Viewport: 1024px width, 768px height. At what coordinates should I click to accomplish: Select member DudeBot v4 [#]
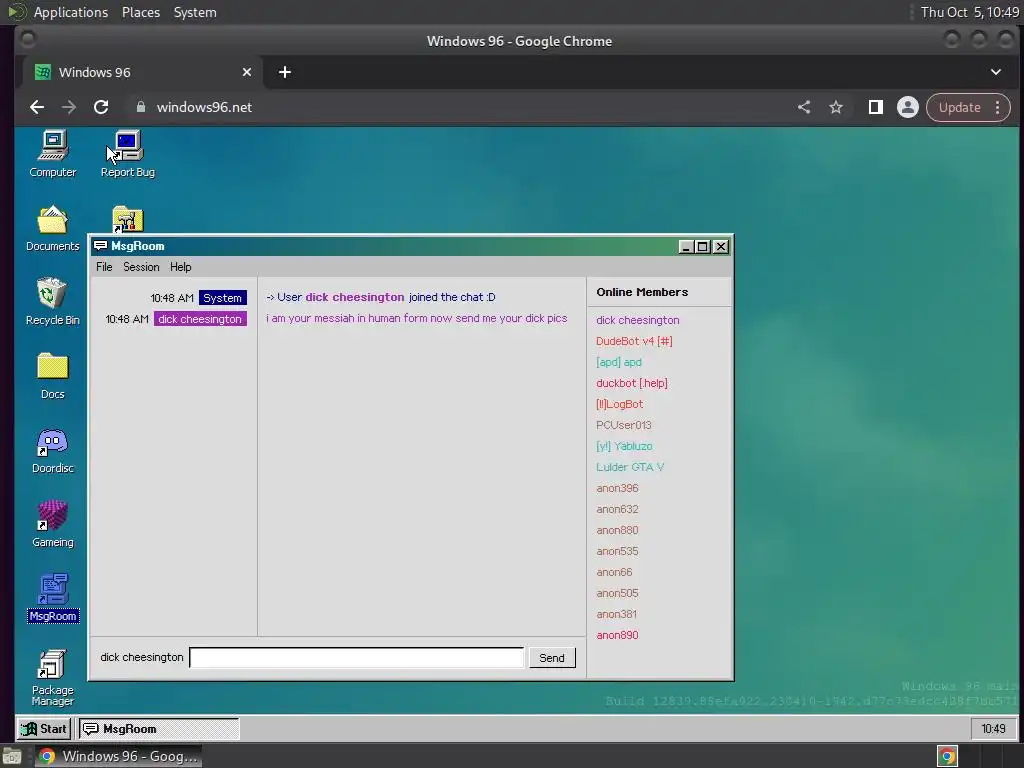[634, 341]
